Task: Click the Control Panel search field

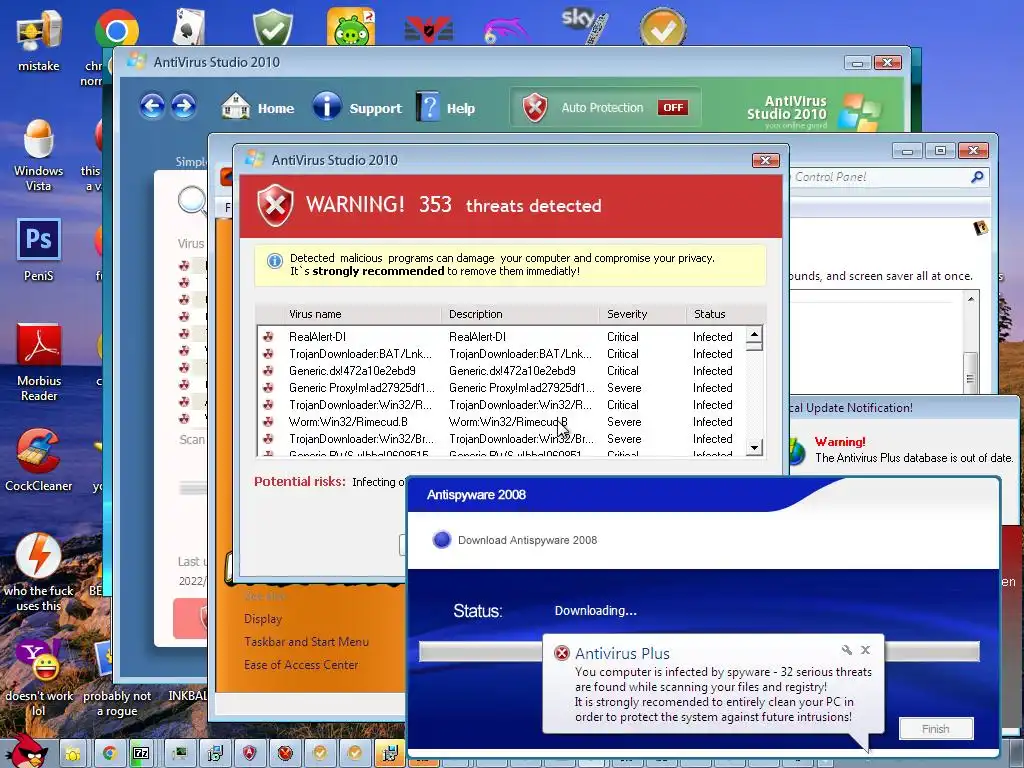Action: (878, 177)
